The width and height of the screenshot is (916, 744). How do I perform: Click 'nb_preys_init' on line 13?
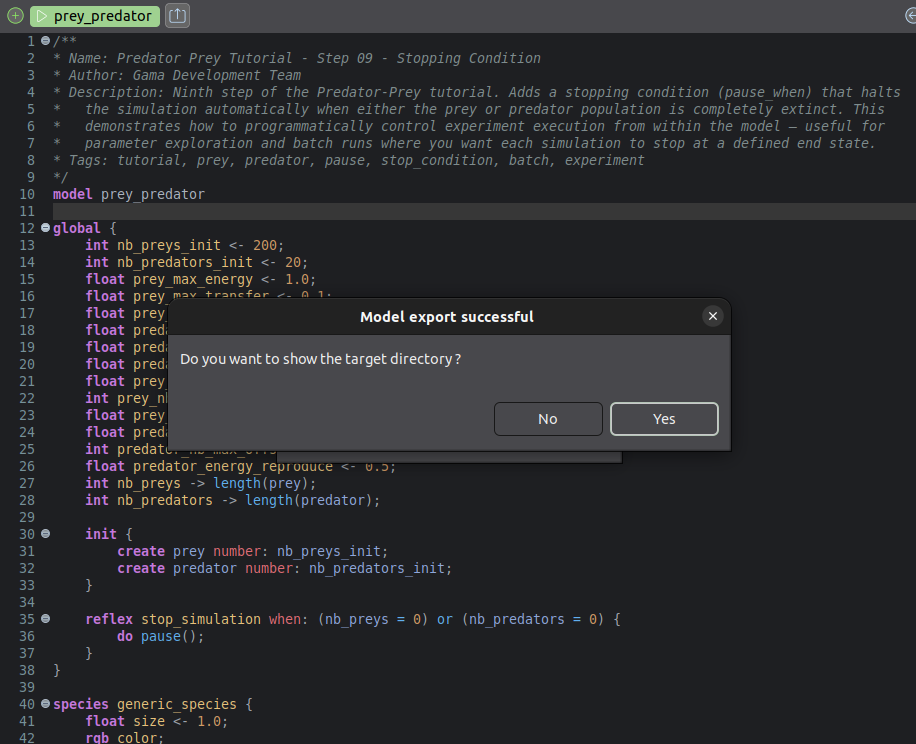tap(169, 245)
